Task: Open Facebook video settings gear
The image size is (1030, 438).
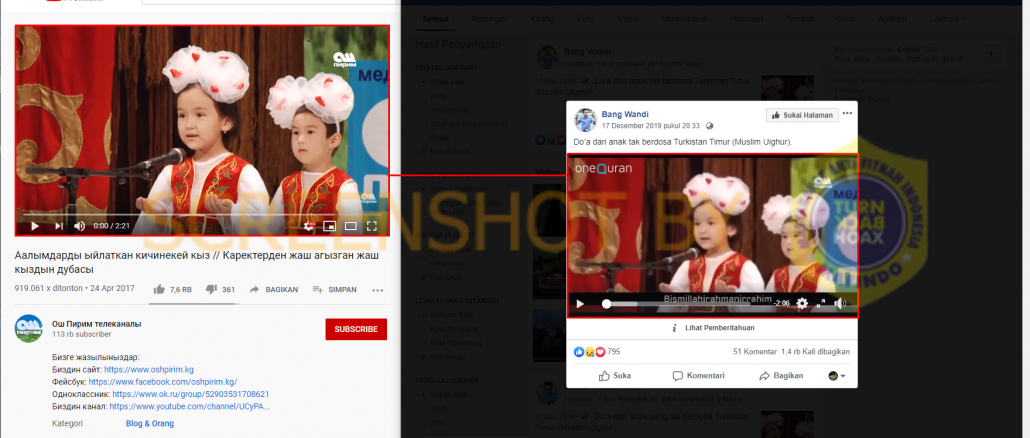Action: [802, 303]
